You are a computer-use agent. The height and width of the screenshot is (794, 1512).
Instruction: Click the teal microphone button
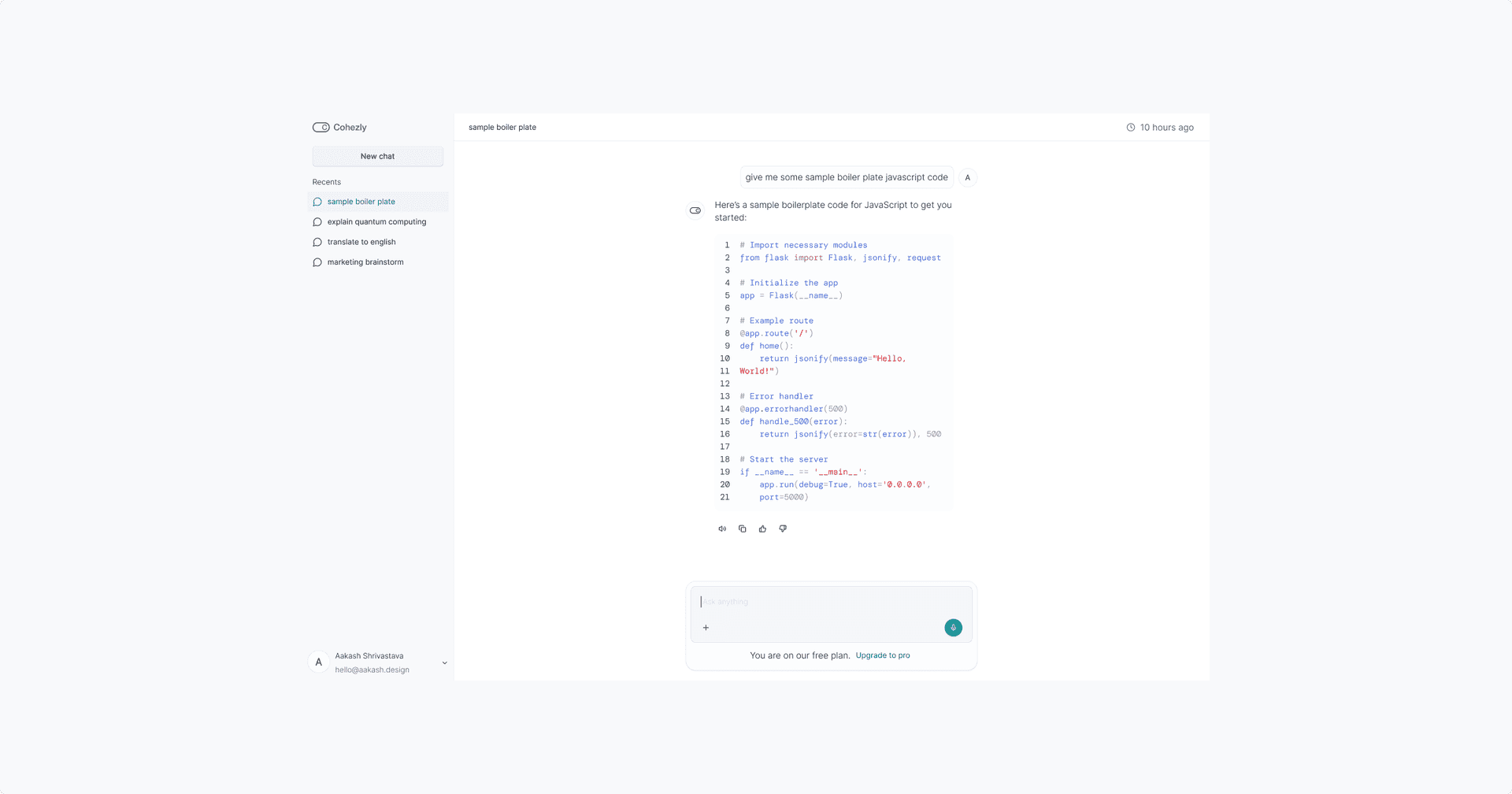(953, 628)
